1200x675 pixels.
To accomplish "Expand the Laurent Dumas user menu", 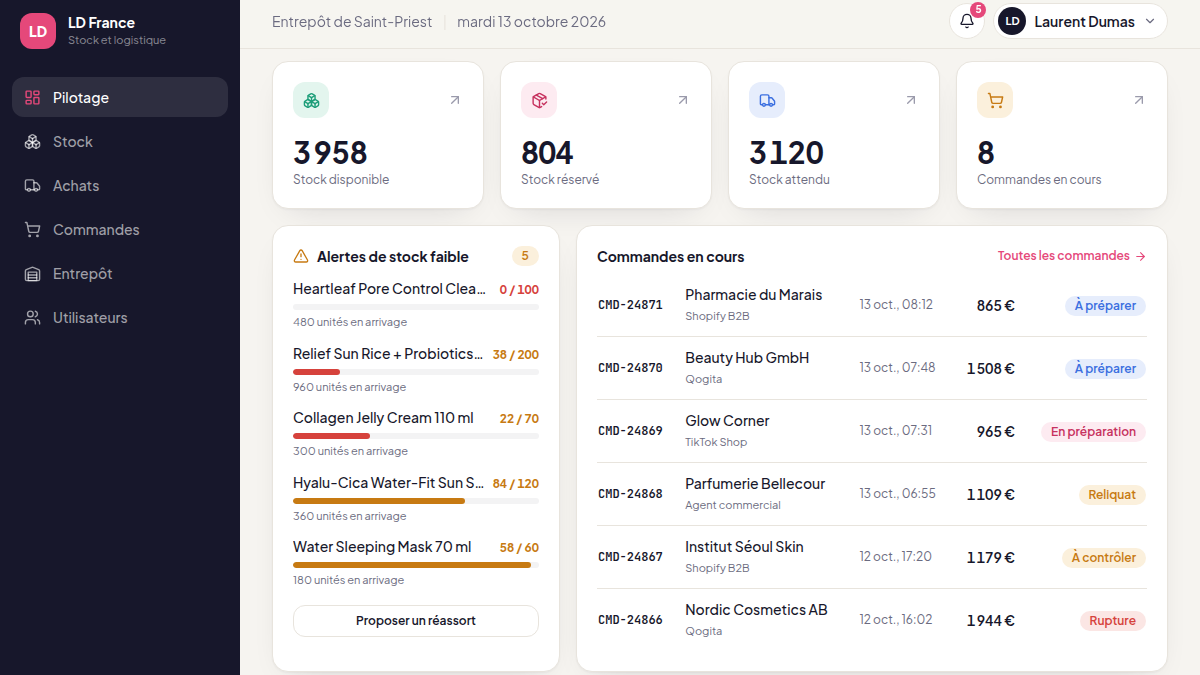I will click(x=1082, y=21).
